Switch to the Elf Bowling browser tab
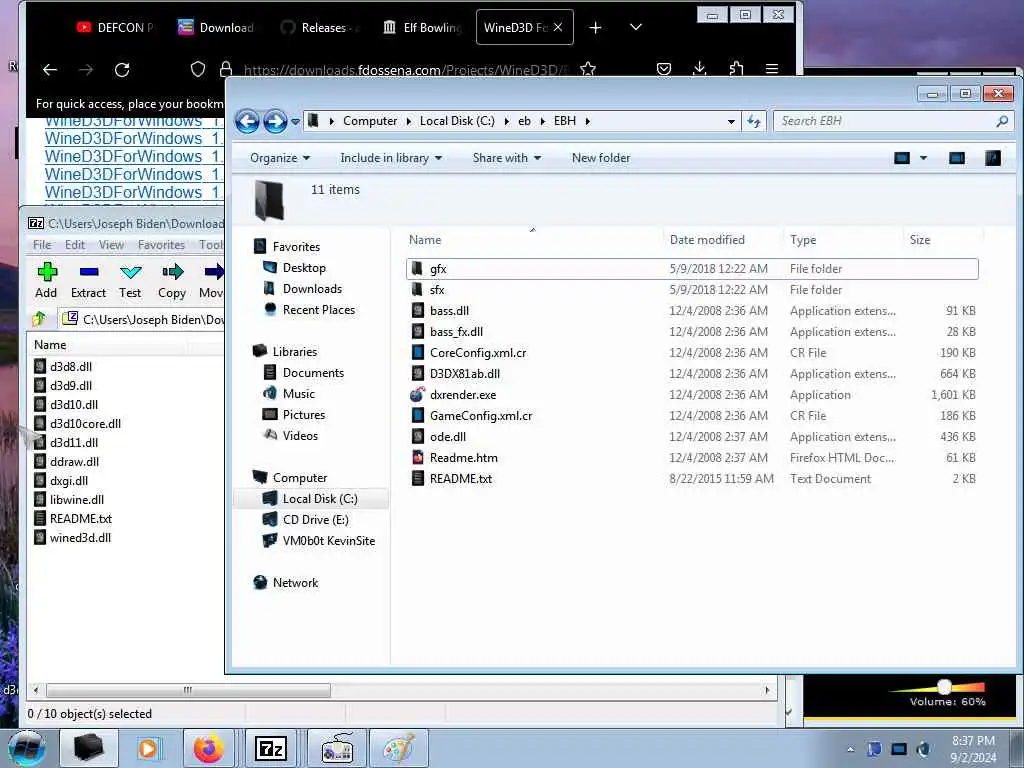 point(422,27)
